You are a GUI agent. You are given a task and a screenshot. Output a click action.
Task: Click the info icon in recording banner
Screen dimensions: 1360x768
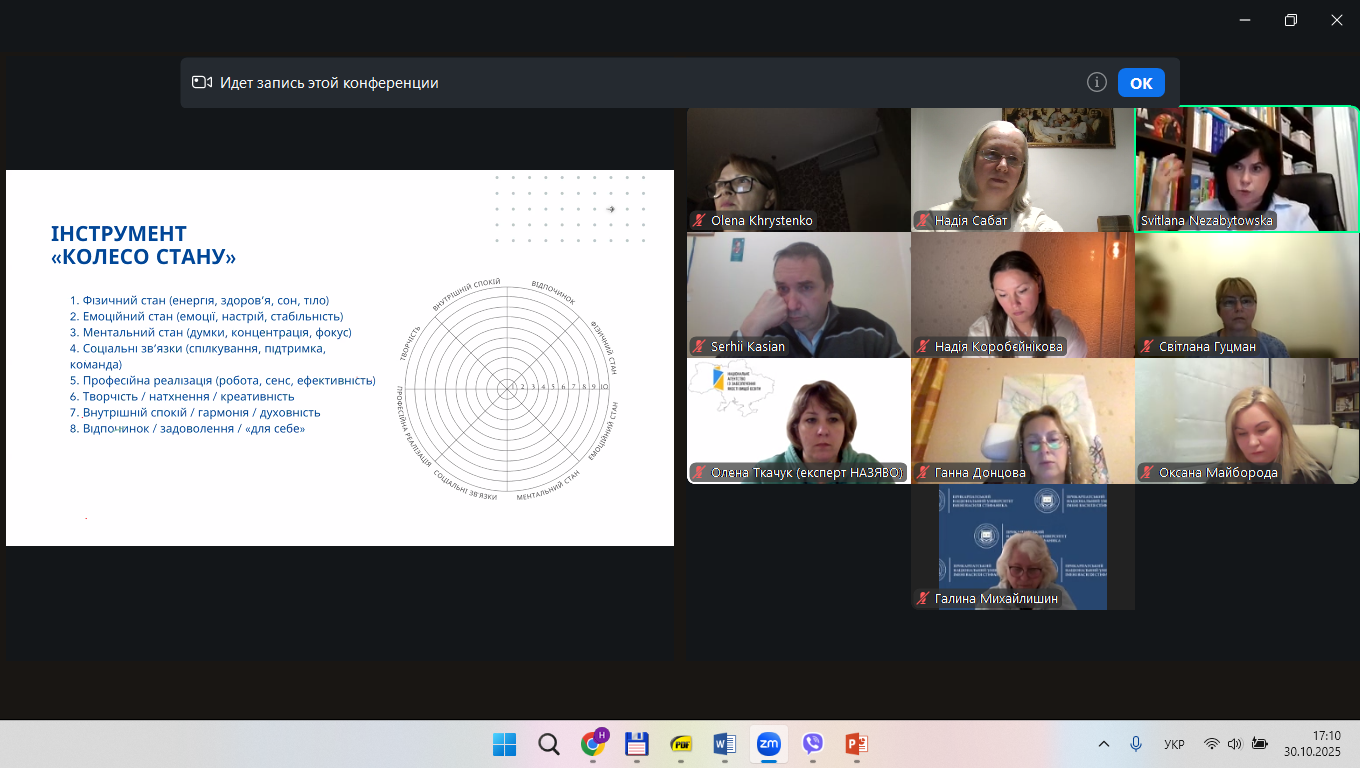click(x=1097, y=83)
